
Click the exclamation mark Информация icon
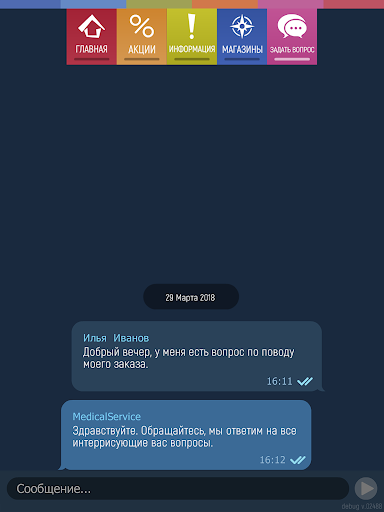[191, 26]
